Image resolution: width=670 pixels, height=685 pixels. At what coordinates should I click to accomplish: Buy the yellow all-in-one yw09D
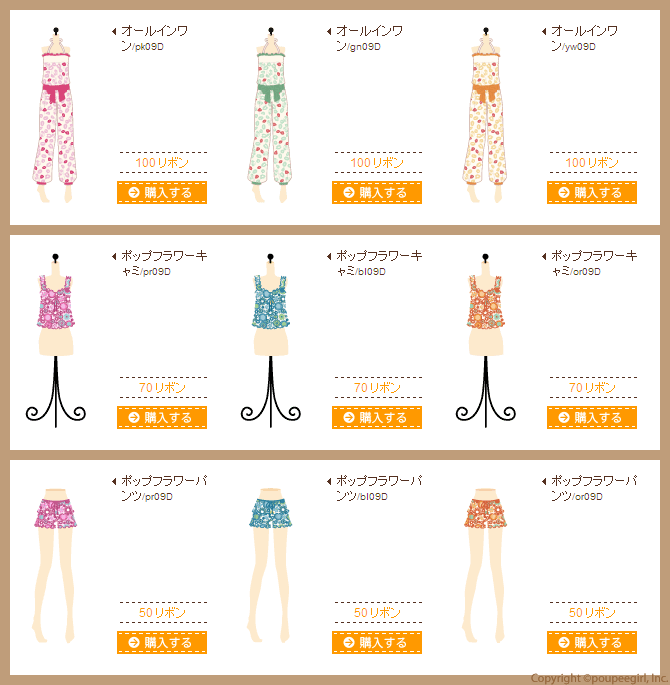tap(592, 192)
